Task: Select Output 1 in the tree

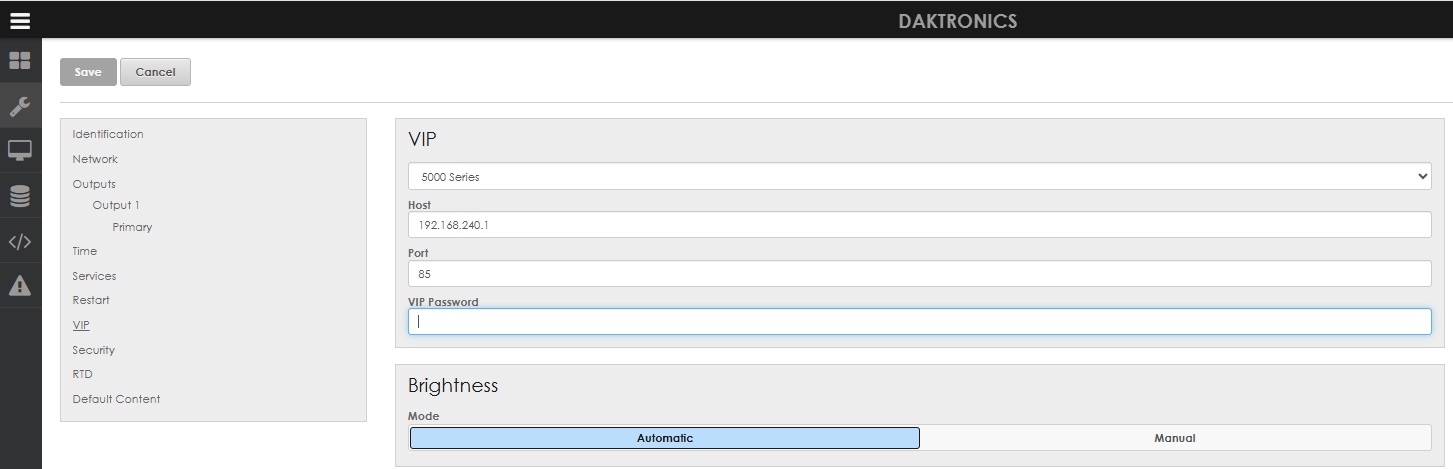Action: click(116, 205)
